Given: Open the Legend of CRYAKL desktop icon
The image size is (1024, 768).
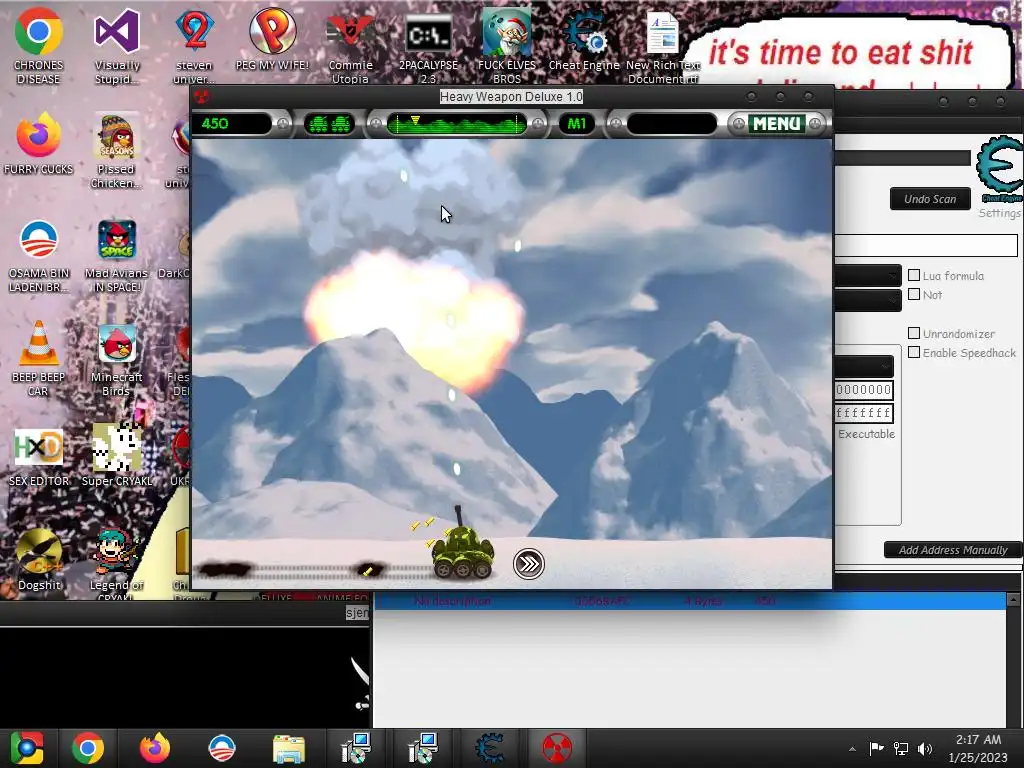Looking at the screenshot, I should click(116, 563).
